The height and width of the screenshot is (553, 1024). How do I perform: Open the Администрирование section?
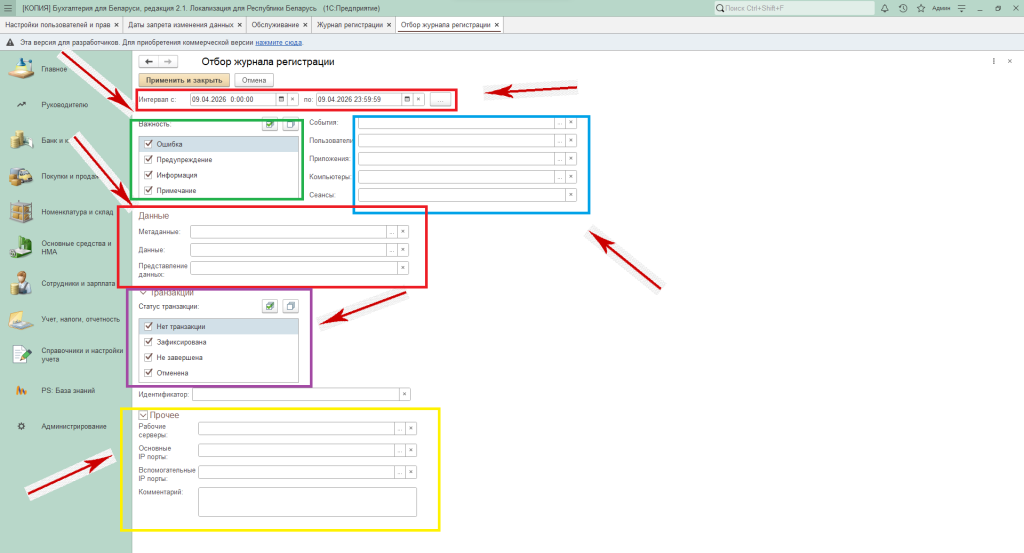click(x=73, y=427)
